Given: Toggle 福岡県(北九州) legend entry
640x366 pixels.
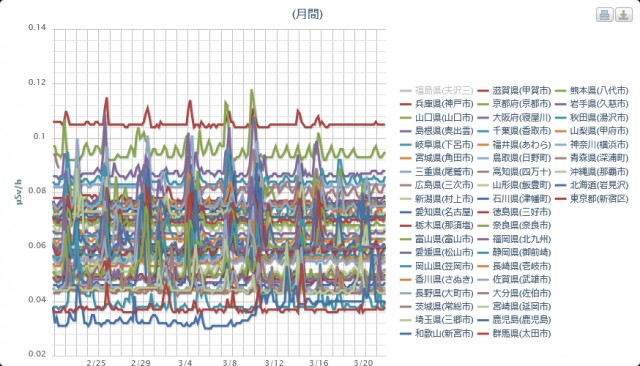Looking at the screenshot, I should [514, 239].
